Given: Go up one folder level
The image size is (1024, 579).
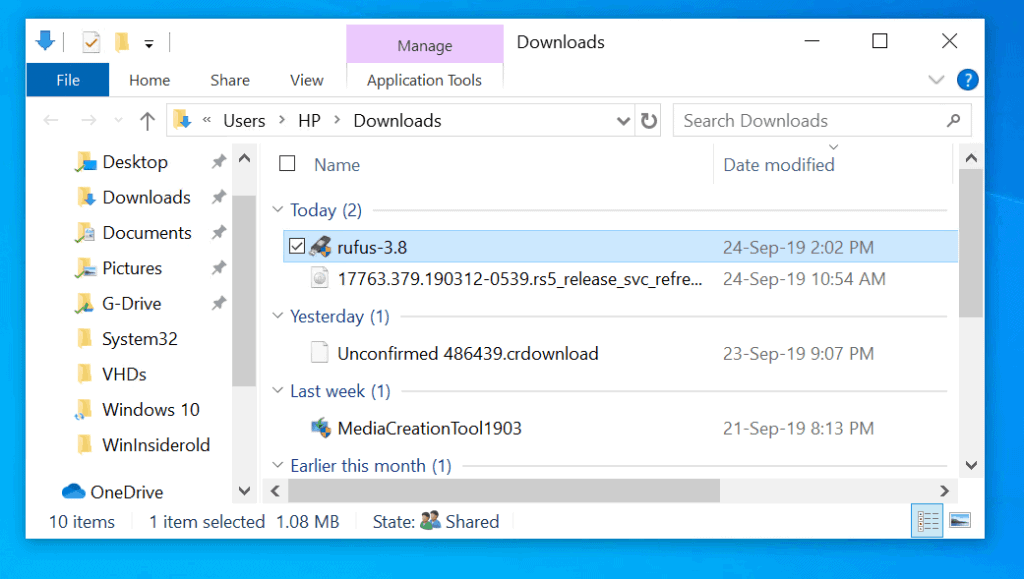Looking at the screenshot, I should coord(147,121).
